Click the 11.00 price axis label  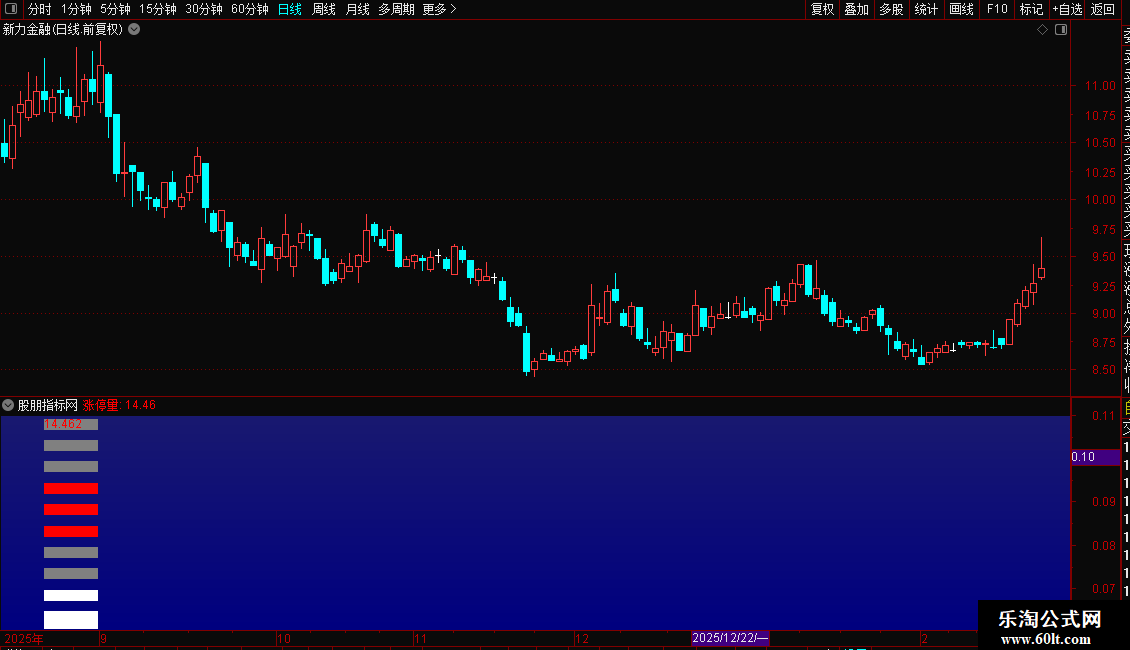coord(1100,86)
